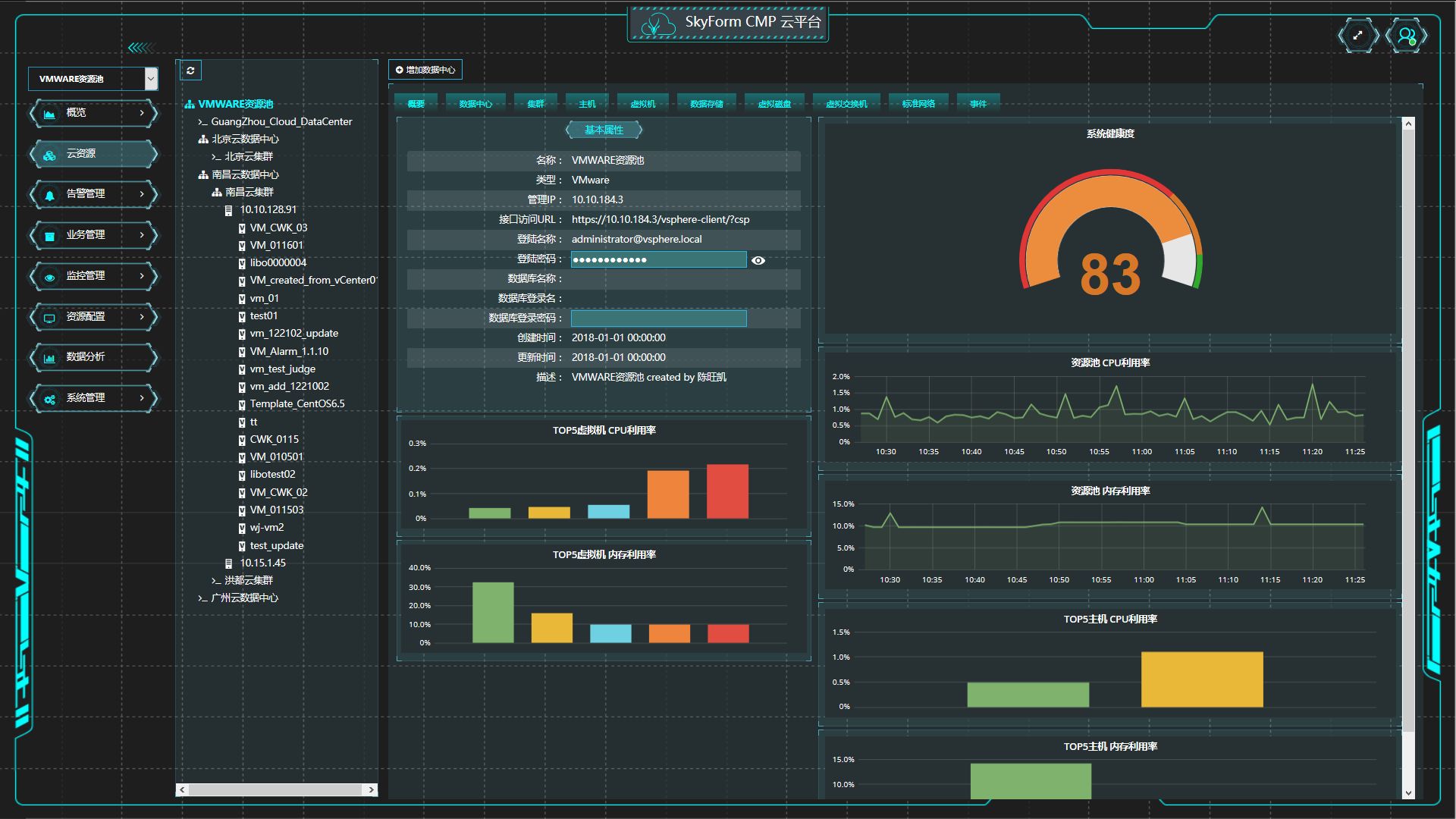Screen dimensions: 1456x819
Task: Click the 南昌云数据中心 datacenter icon
Action: 203,175
